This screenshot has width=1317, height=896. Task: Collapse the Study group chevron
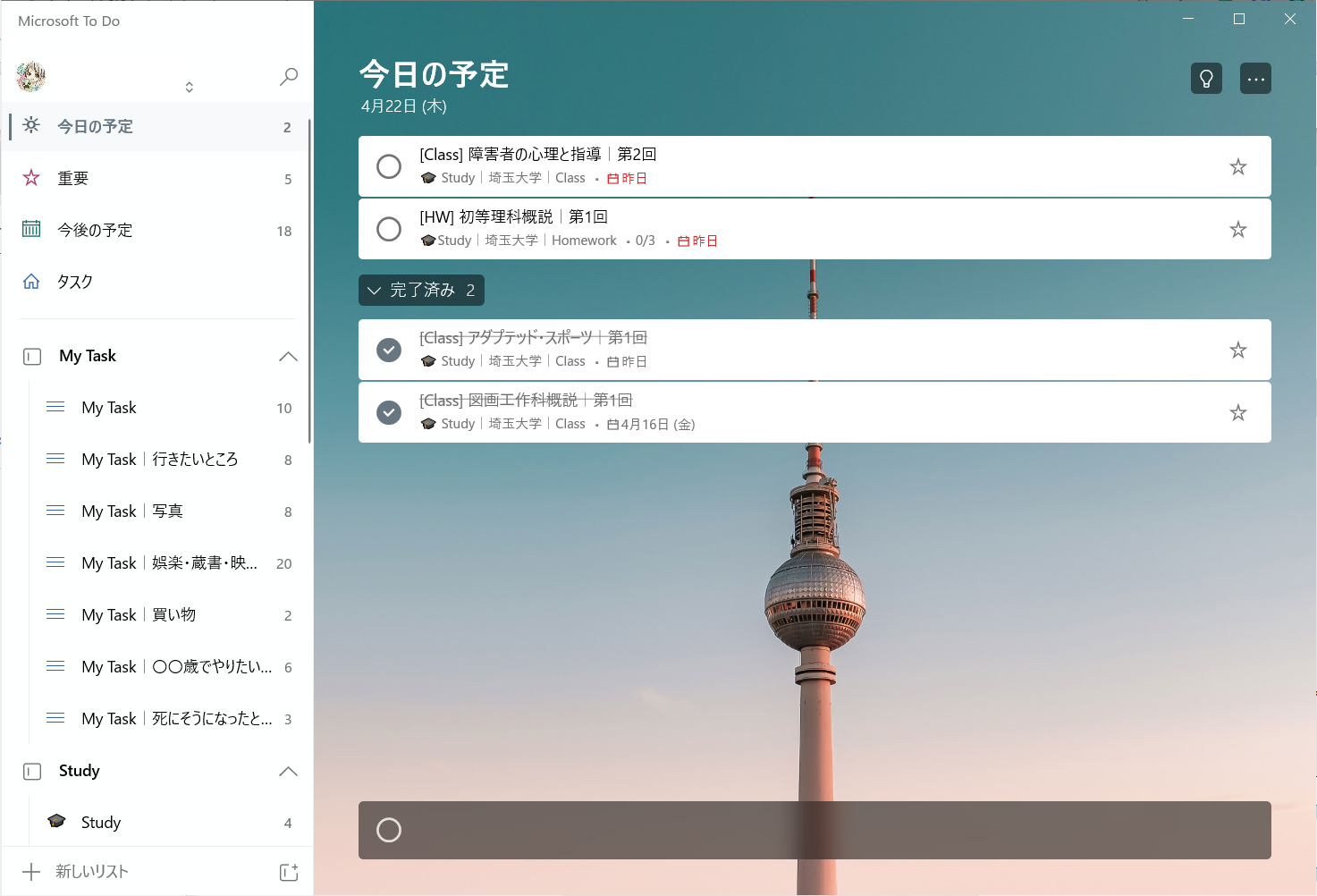[288, 772]
